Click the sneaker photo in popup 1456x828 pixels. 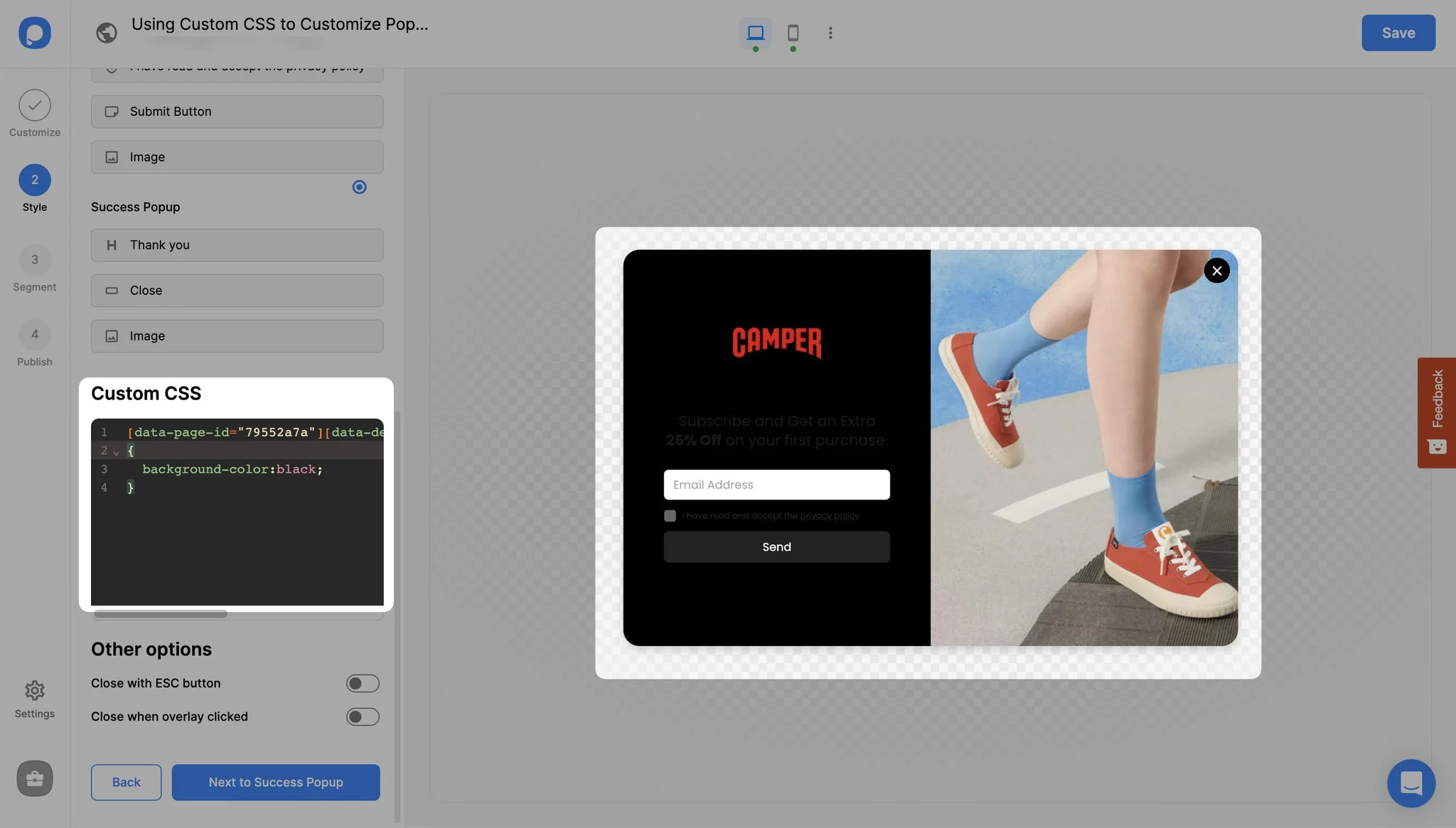pos(1084,448)
